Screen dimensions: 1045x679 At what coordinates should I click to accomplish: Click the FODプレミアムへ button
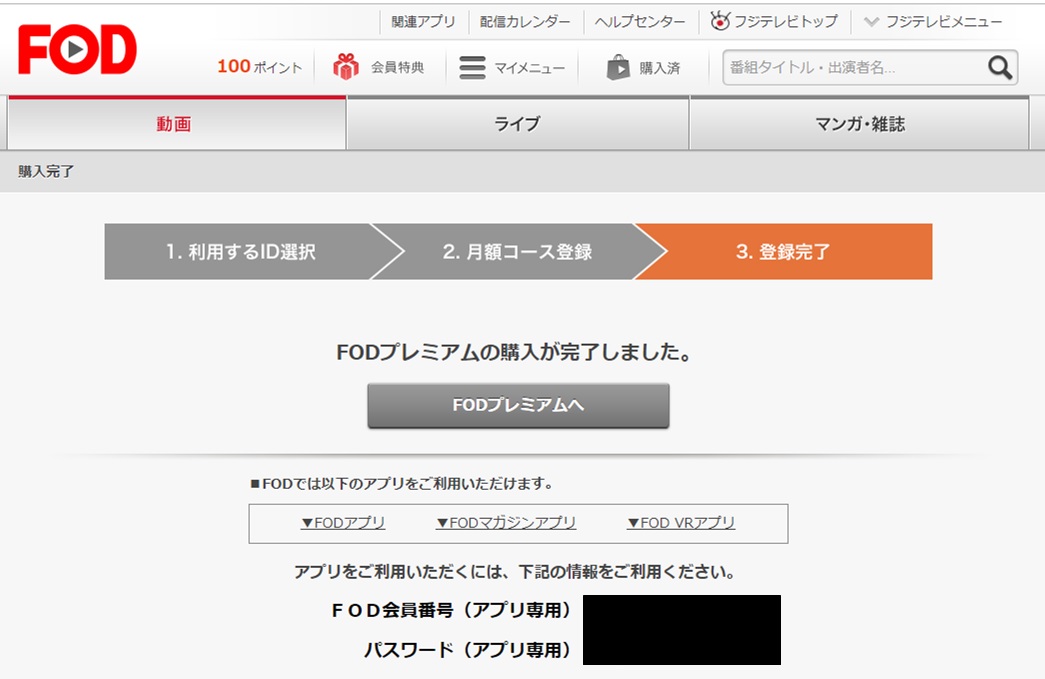coord(519,405)
